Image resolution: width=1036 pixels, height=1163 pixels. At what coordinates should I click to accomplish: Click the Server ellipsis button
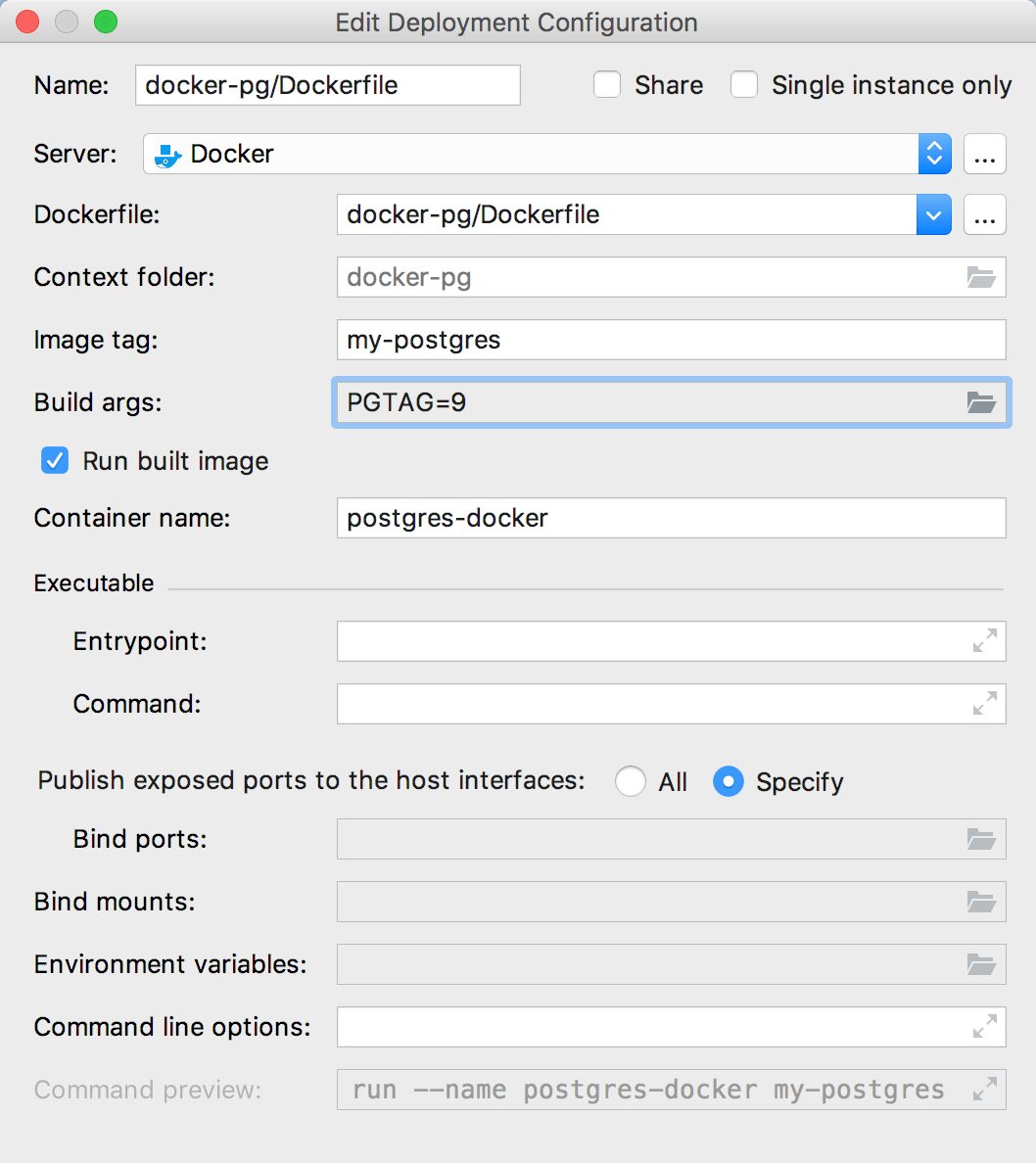(x=985, y=154)
